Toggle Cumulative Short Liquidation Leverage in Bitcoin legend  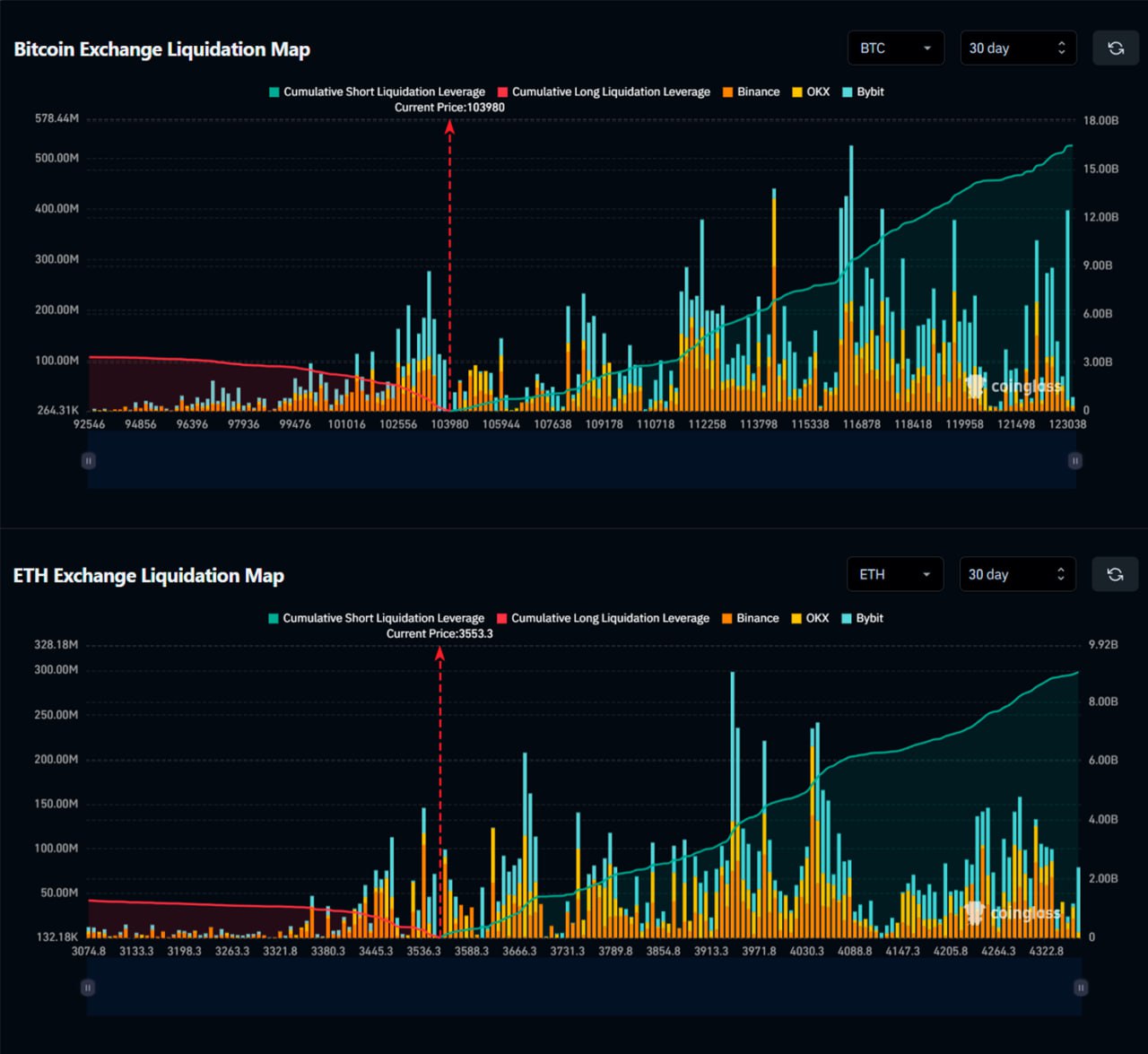tap(377, 91)
